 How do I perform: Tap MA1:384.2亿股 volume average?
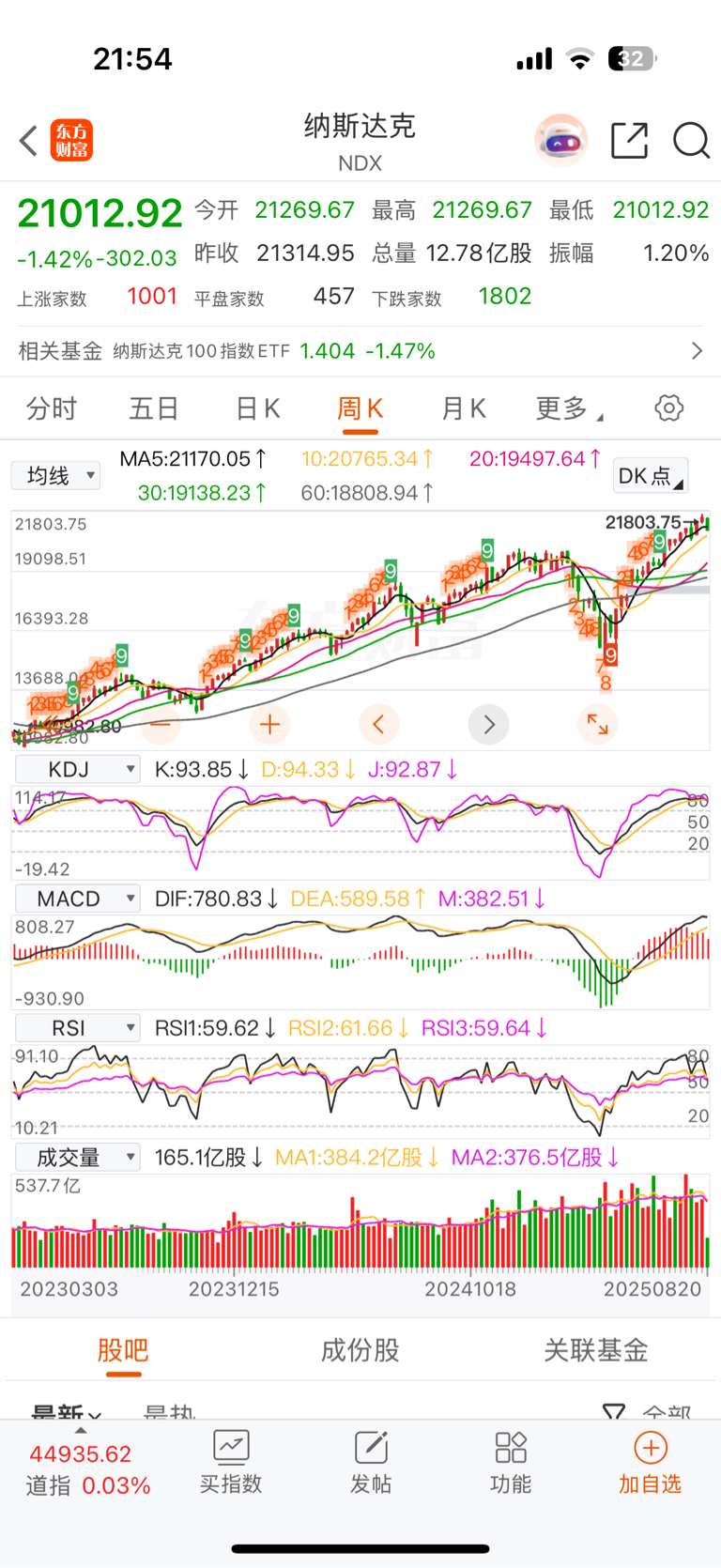pyautogui.click(x=357, y=1158)
